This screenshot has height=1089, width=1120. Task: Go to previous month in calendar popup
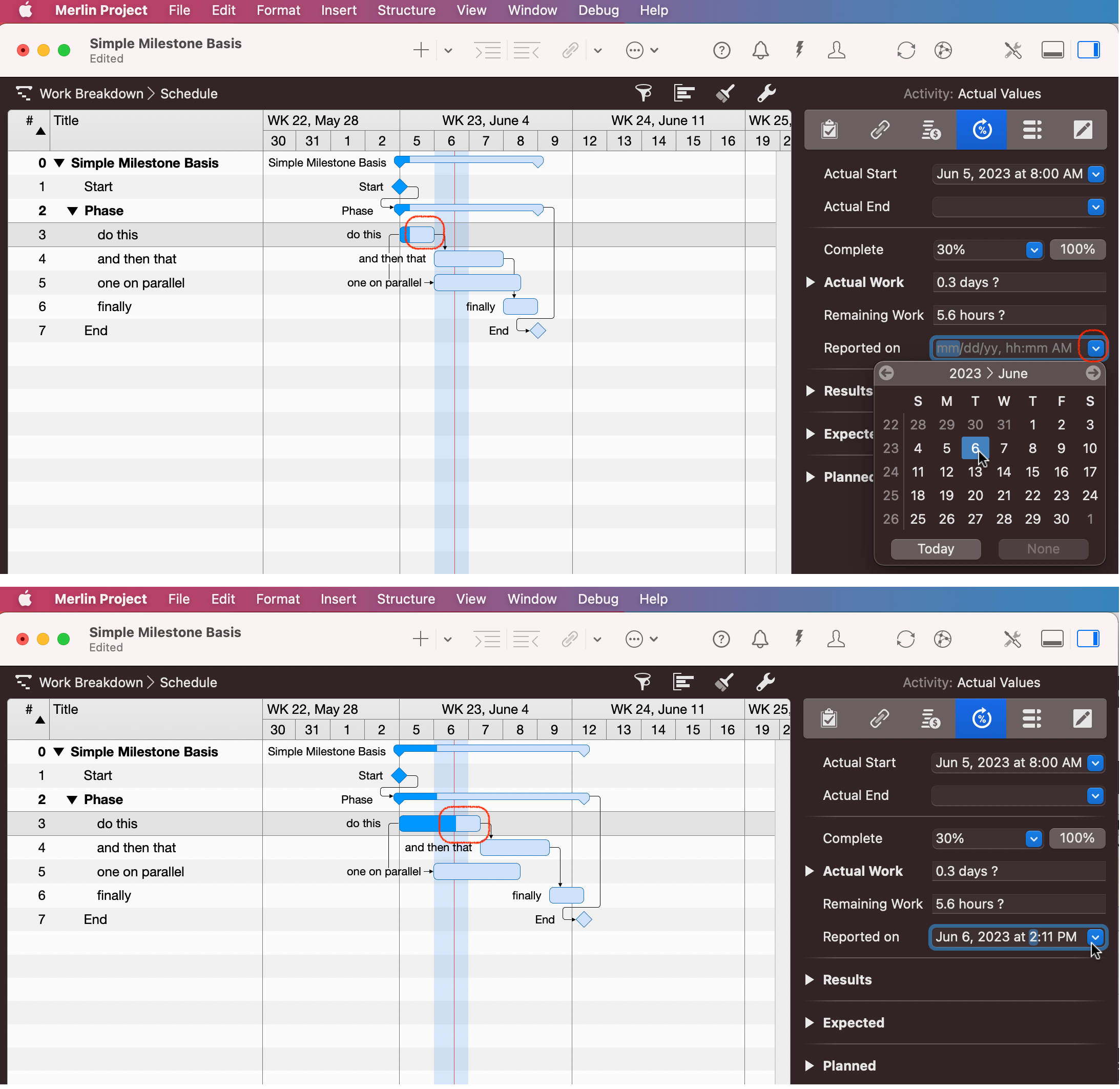[x=887, y=374]
